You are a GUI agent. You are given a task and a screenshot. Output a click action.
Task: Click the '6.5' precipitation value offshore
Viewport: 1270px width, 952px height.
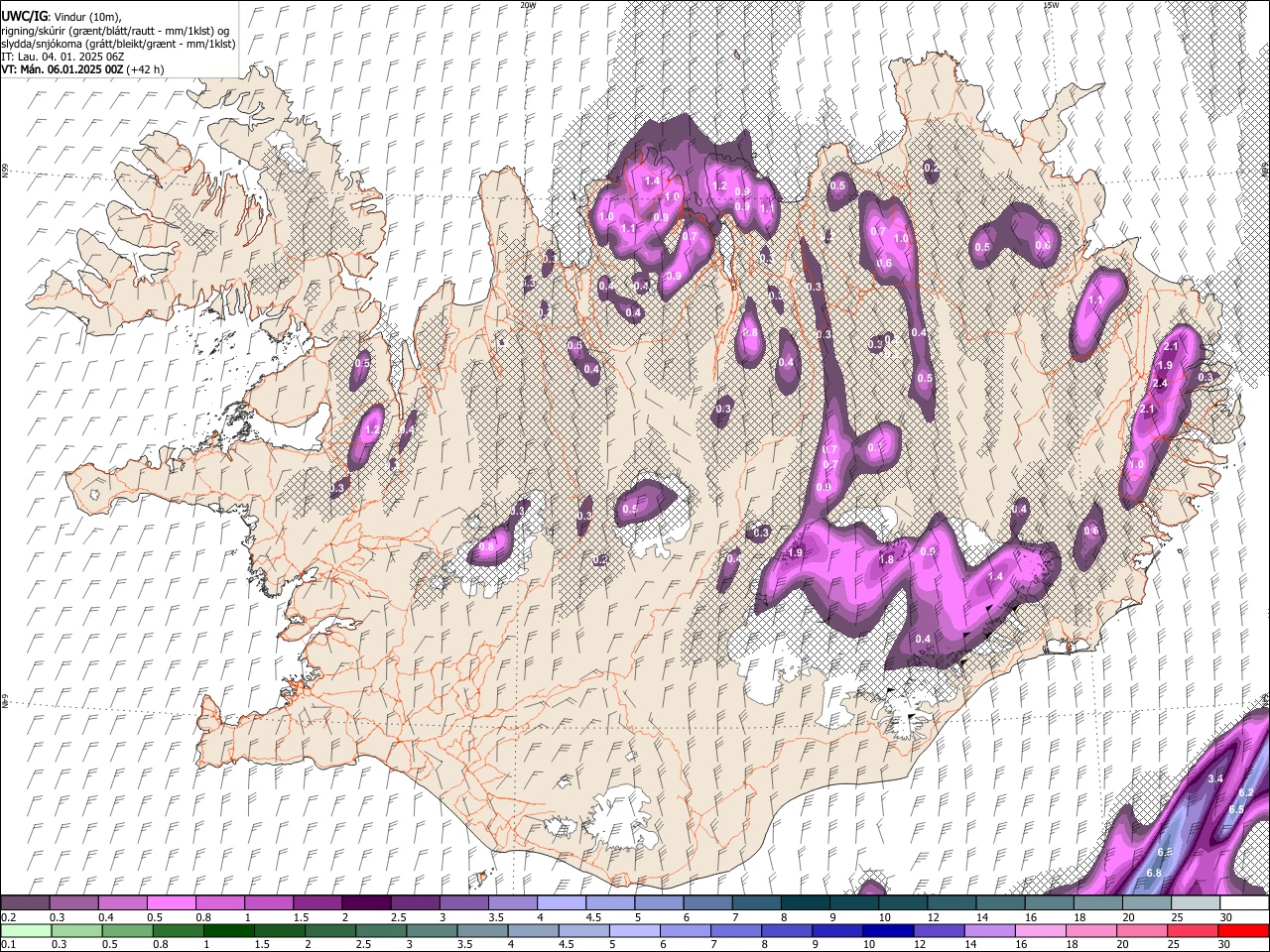1236,810
